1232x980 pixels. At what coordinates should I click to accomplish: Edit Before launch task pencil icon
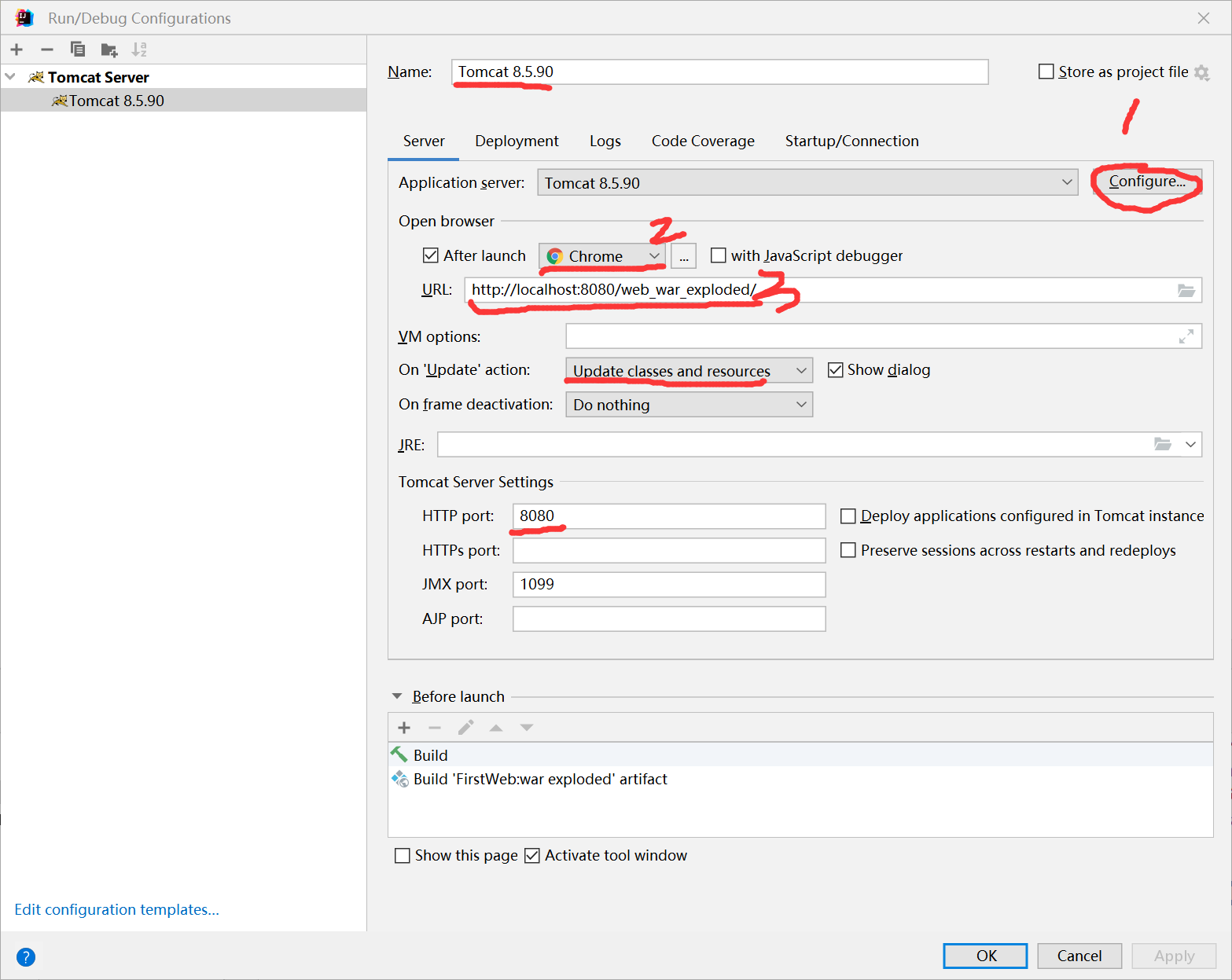point(465,728)
